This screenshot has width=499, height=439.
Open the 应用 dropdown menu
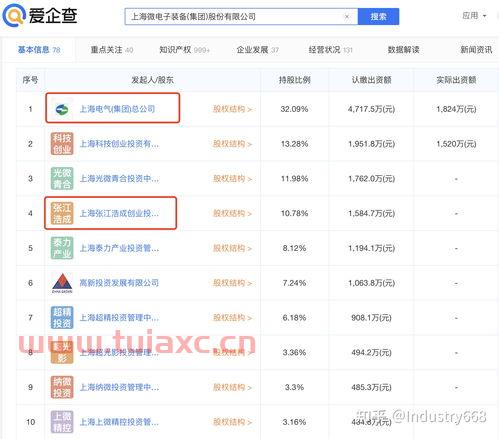click(x=474, y=16)
